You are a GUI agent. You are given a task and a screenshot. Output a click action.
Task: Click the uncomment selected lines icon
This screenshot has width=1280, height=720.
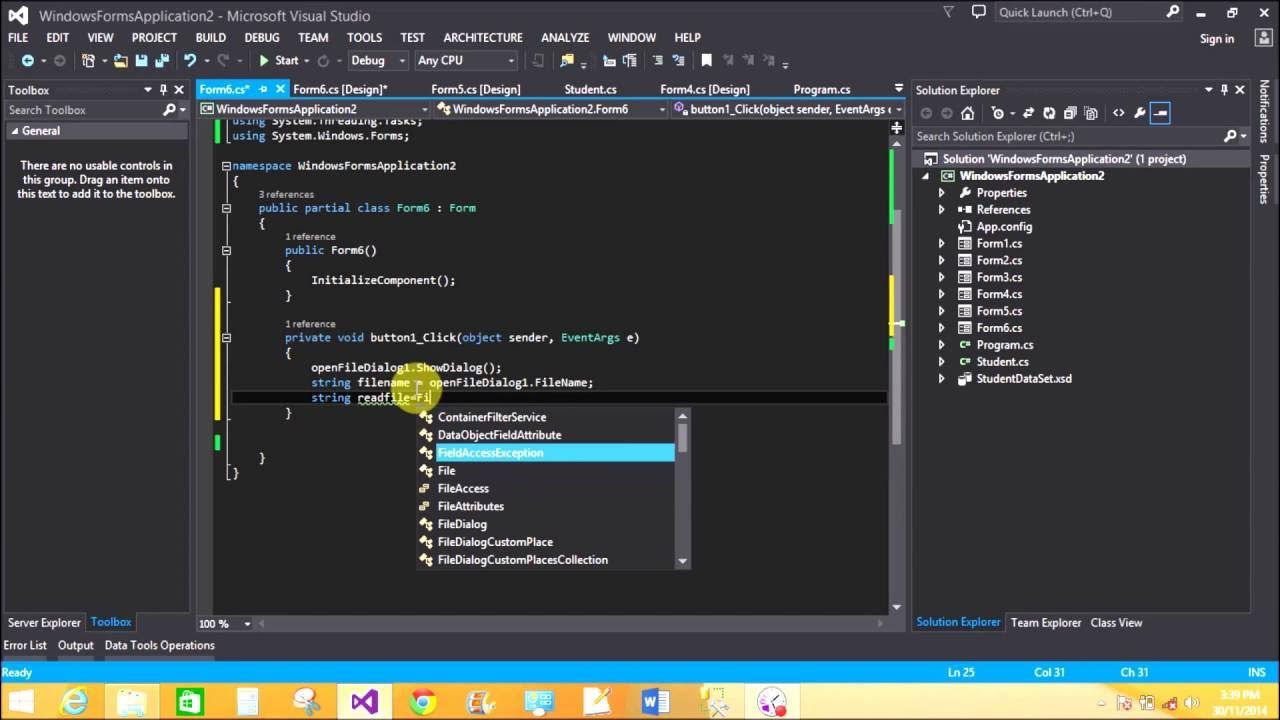677,61
